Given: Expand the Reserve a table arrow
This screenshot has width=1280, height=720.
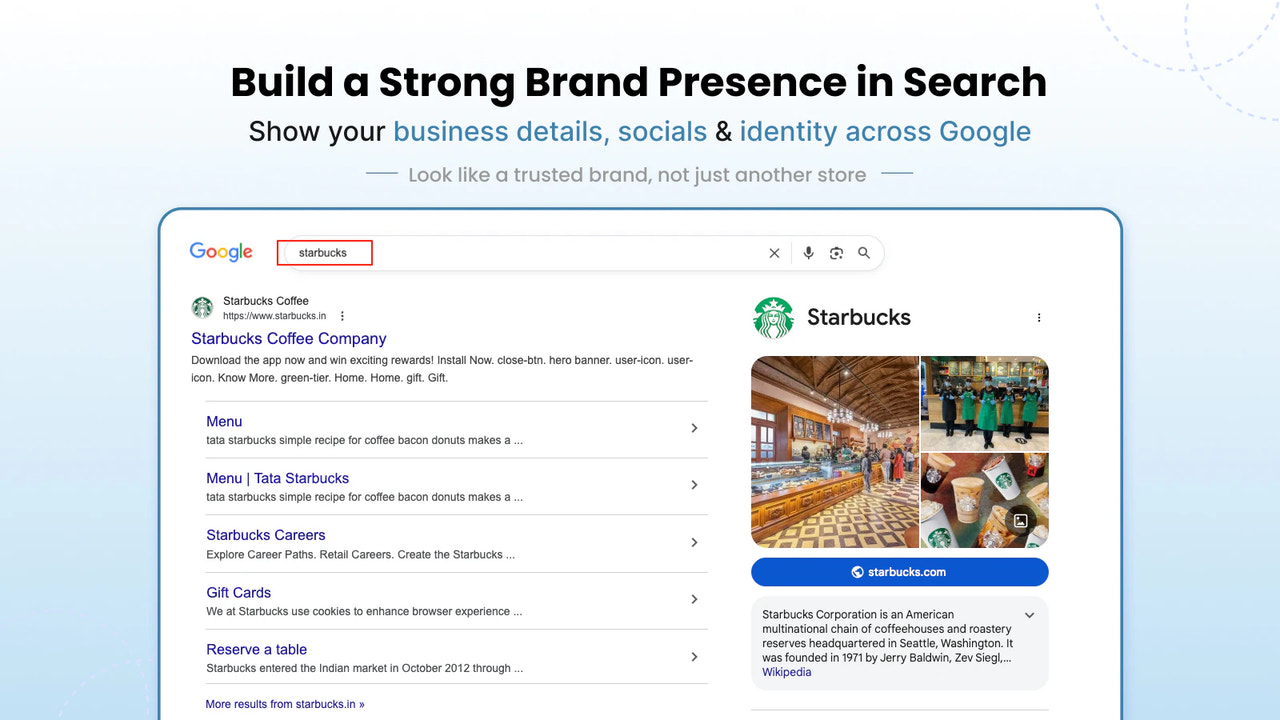Looking at the screenshot, I should click(694, 657).
